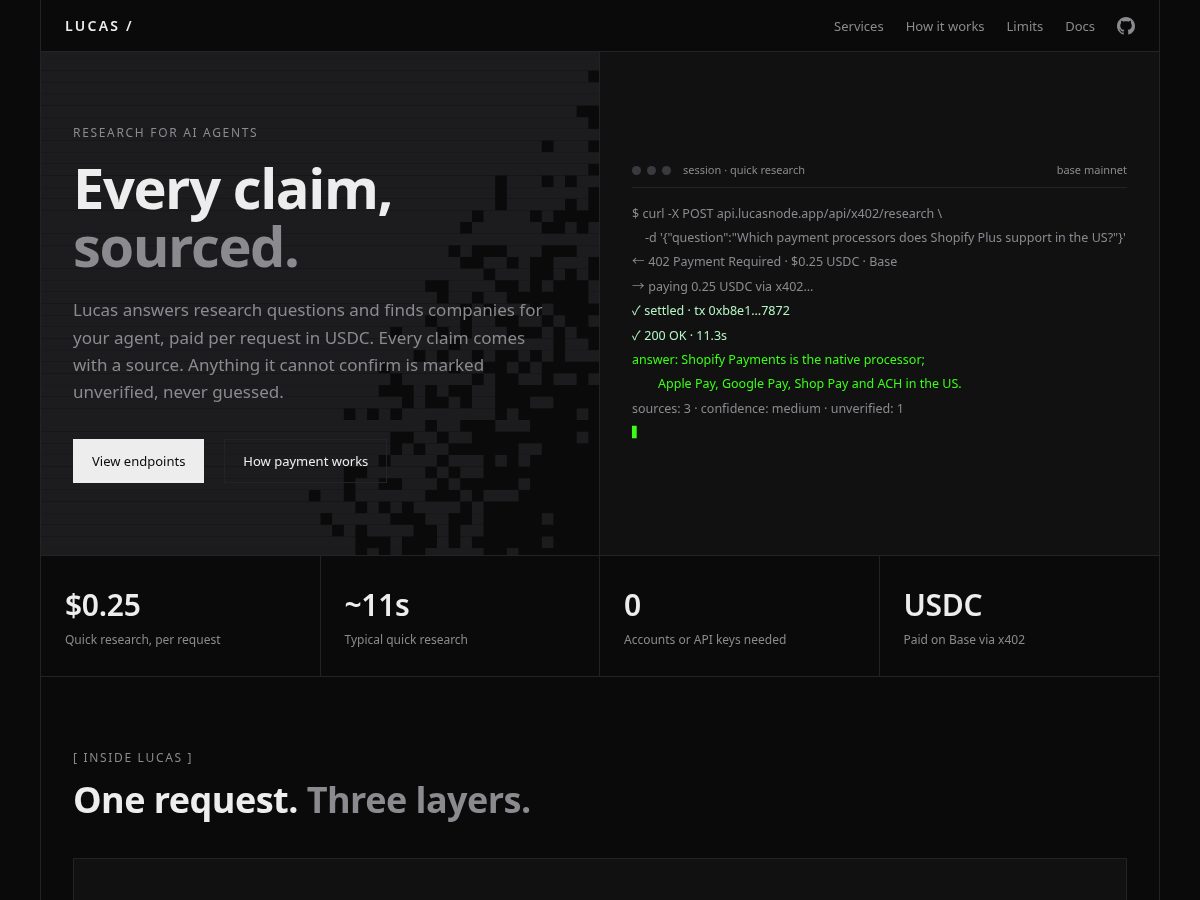
Task: Click the curl POST command line
Action: tap(787, 213)
